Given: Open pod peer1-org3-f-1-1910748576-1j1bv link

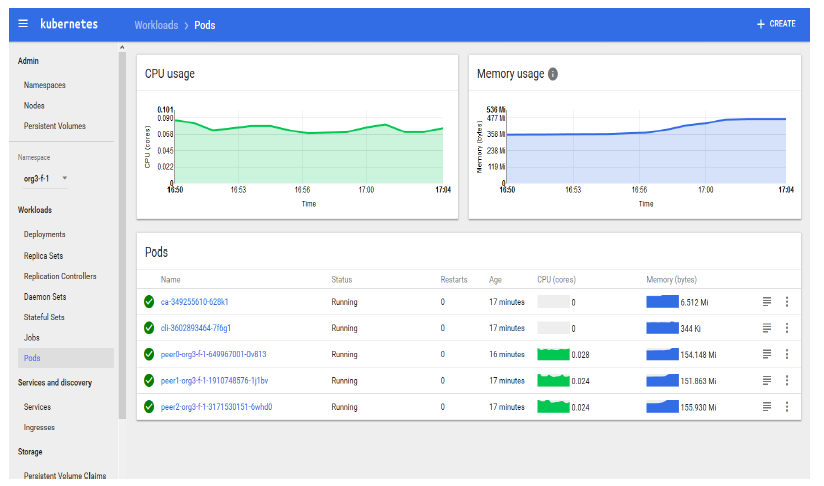Looking at the screenshot, I should [214, 380].
